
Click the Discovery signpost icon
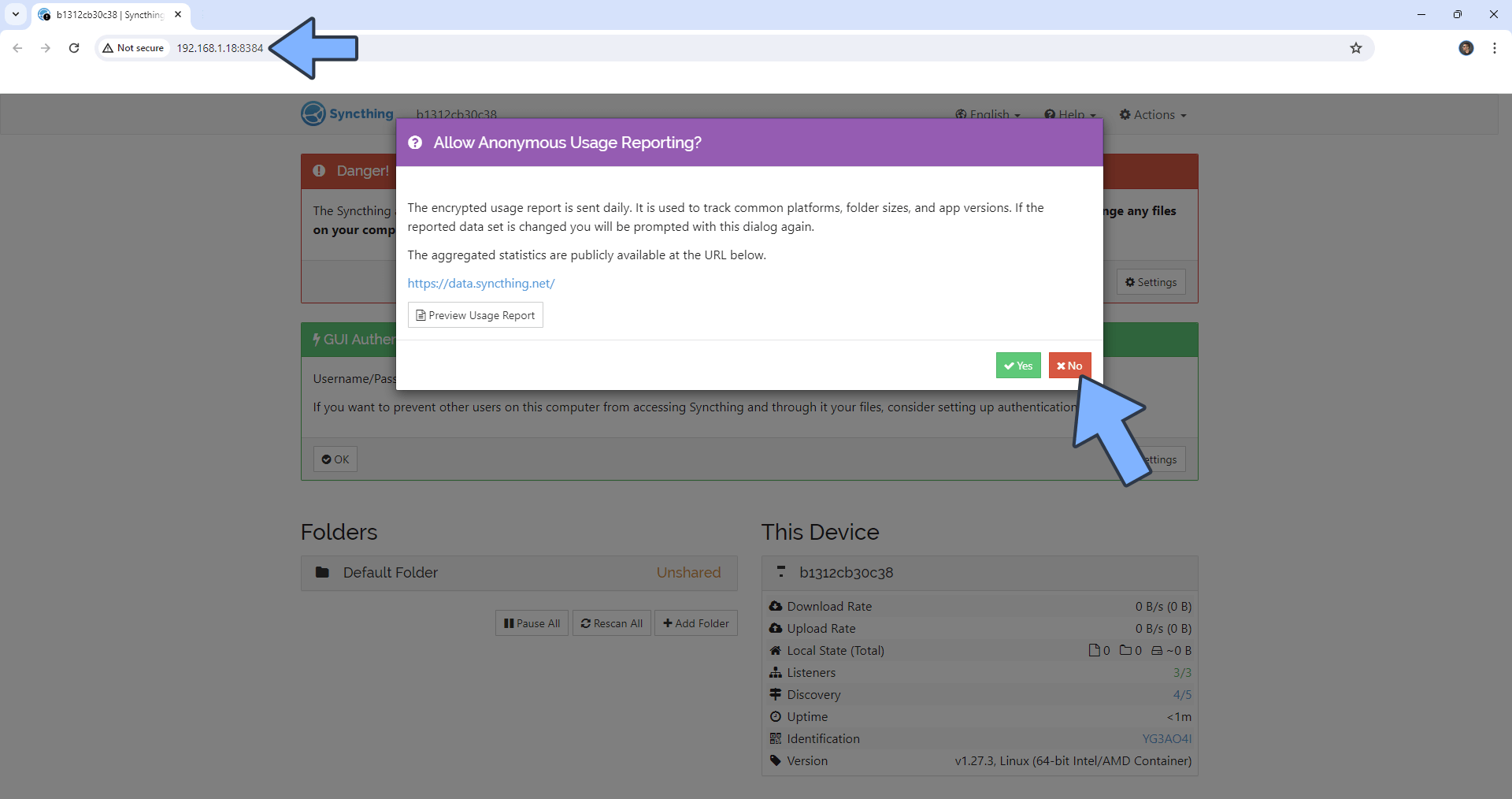click(776, 694)
